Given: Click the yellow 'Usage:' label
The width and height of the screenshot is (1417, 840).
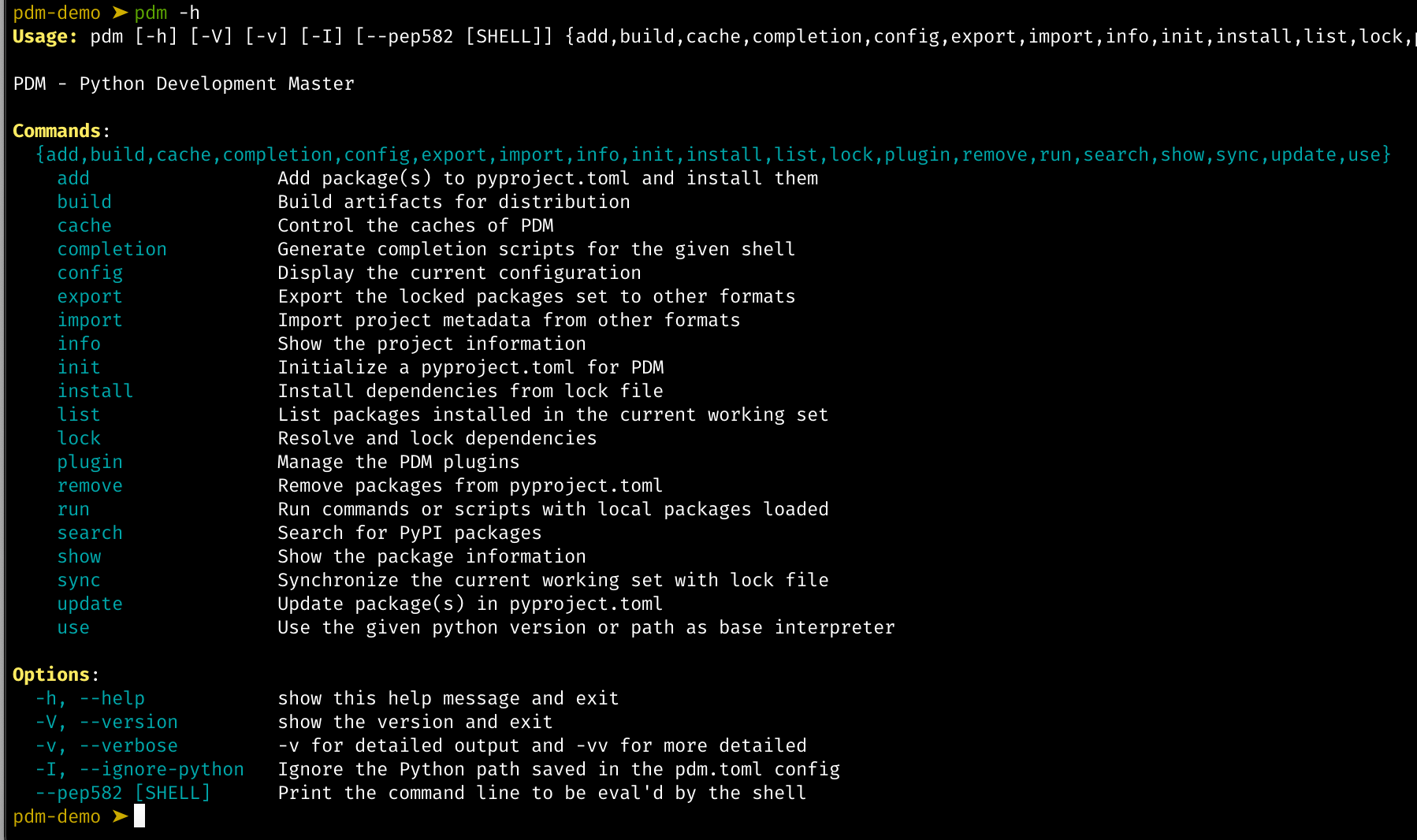Looking at the screenshot, I should [45, 36].
